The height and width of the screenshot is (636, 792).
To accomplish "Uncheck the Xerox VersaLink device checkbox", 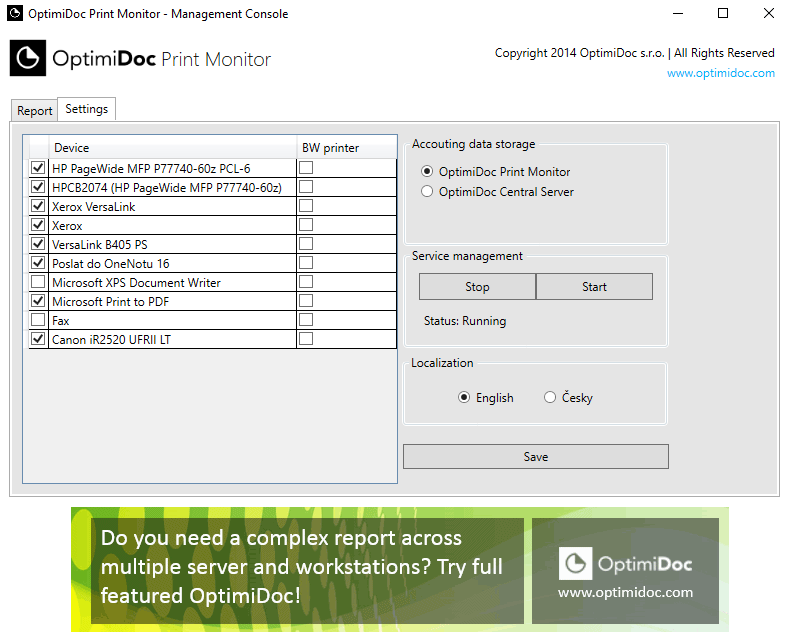I will (38, 206).
